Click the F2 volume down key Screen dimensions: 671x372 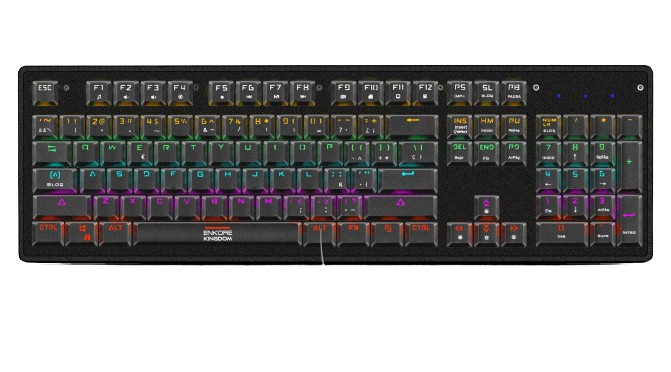pyautogui.click(x=125, y=92)
